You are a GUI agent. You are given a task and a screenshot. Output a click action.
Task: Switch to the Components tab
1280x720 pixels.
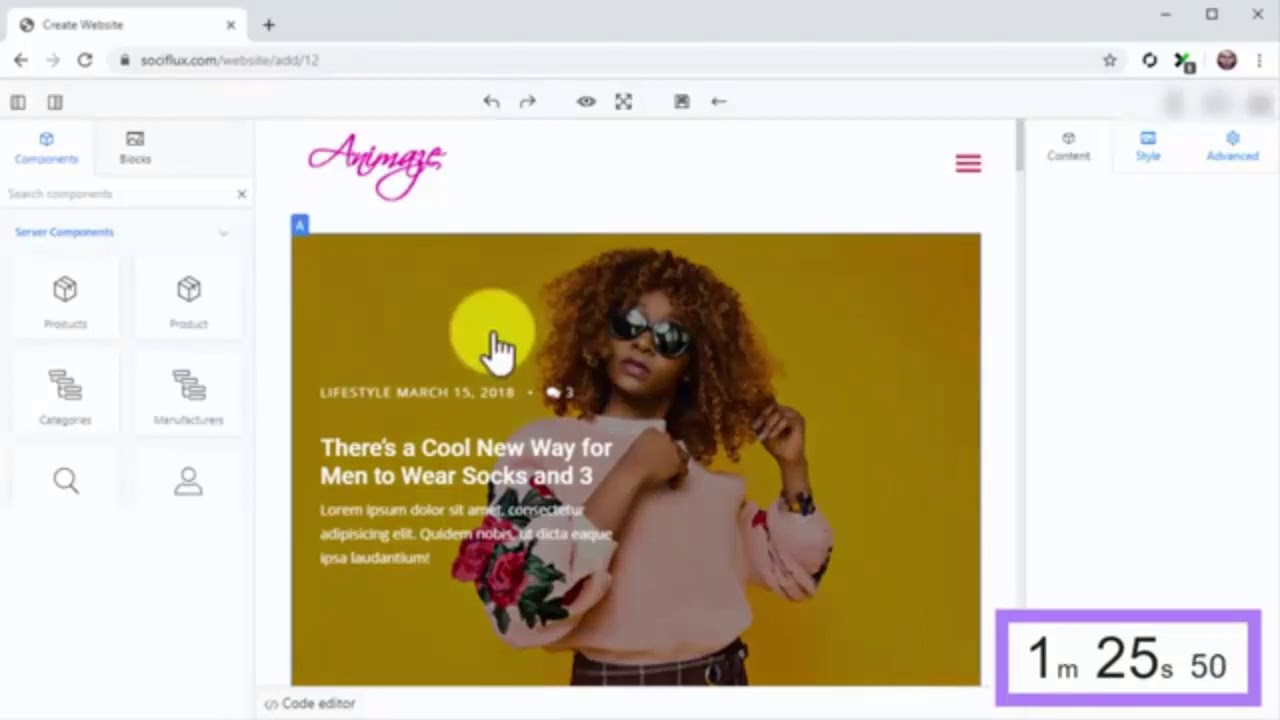46,147
